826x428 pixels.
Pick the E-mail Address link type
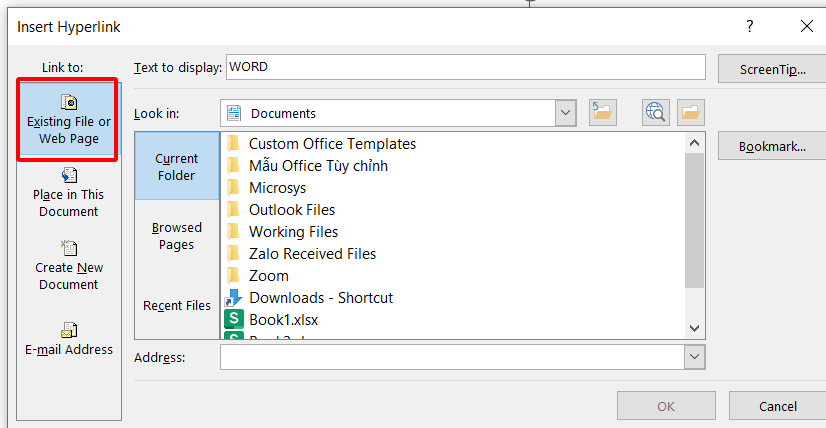pos(68,340)
